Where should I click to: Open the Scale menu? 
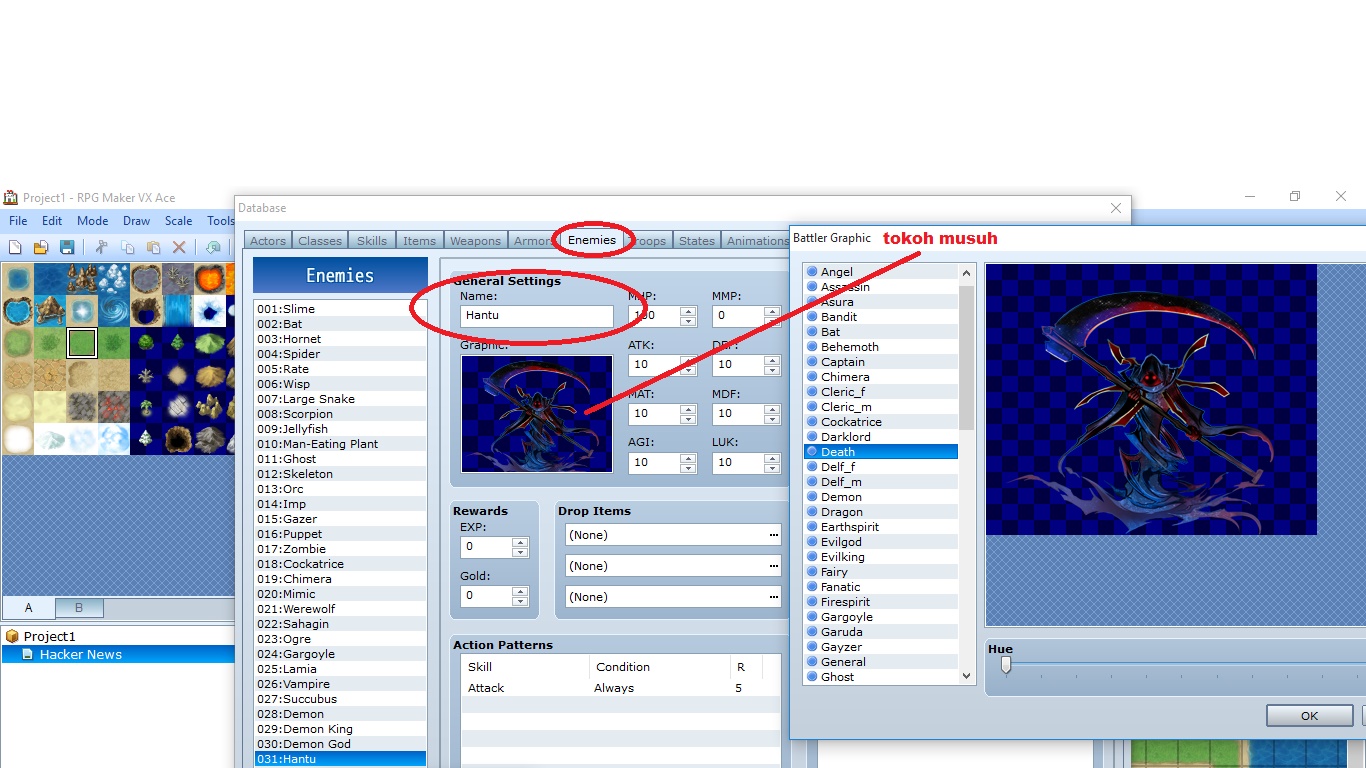pos(179,221)
